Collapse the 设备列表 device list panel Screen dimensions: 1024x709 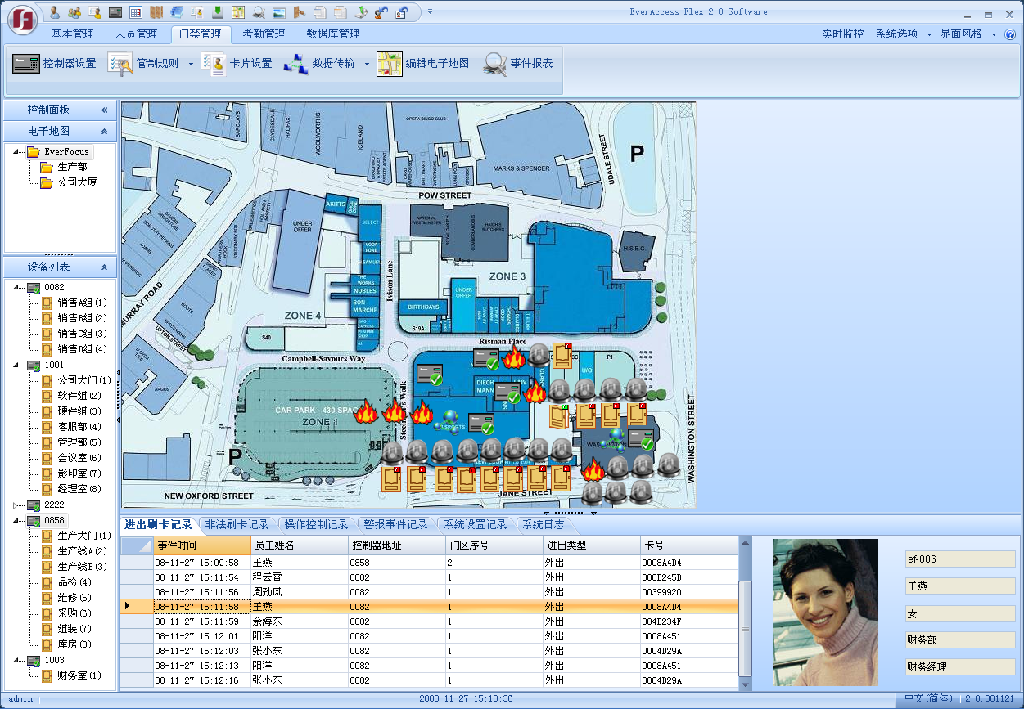[x=103, y=267]
